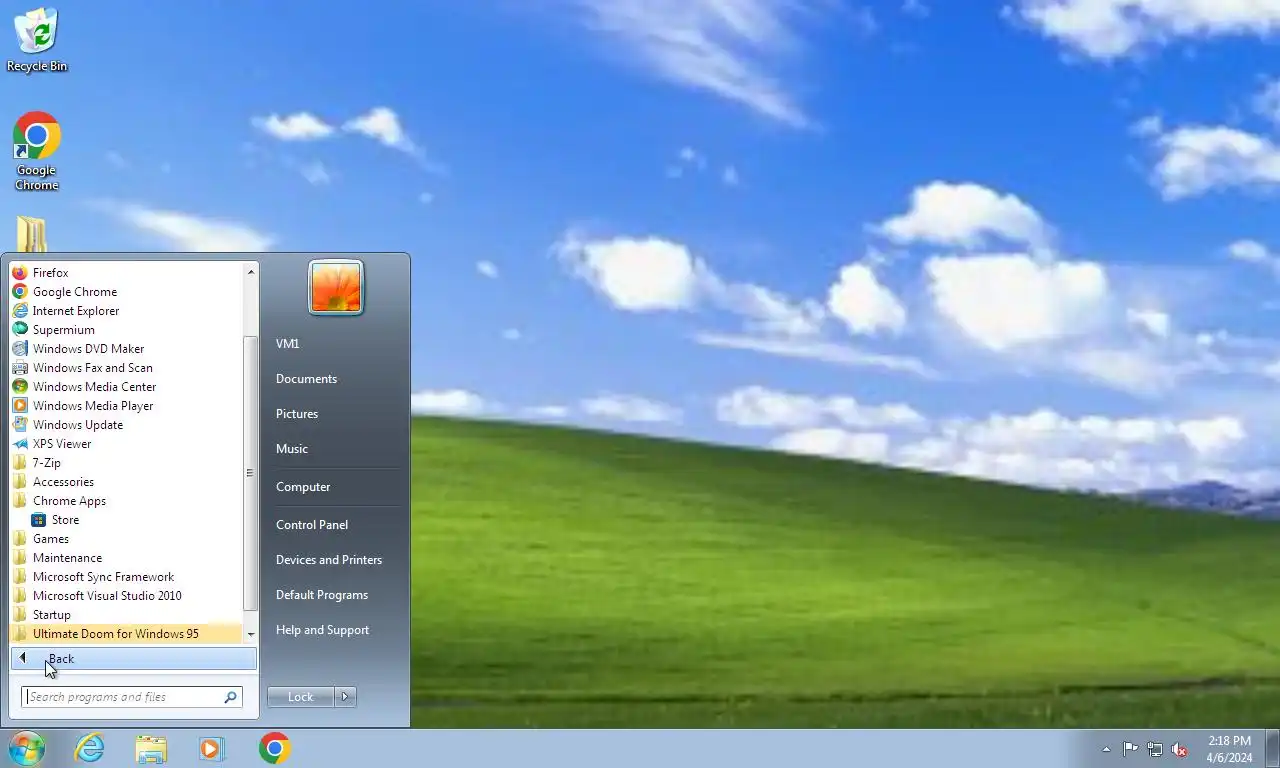
Task: Expand the Startup folder
Action: (126, 614)
